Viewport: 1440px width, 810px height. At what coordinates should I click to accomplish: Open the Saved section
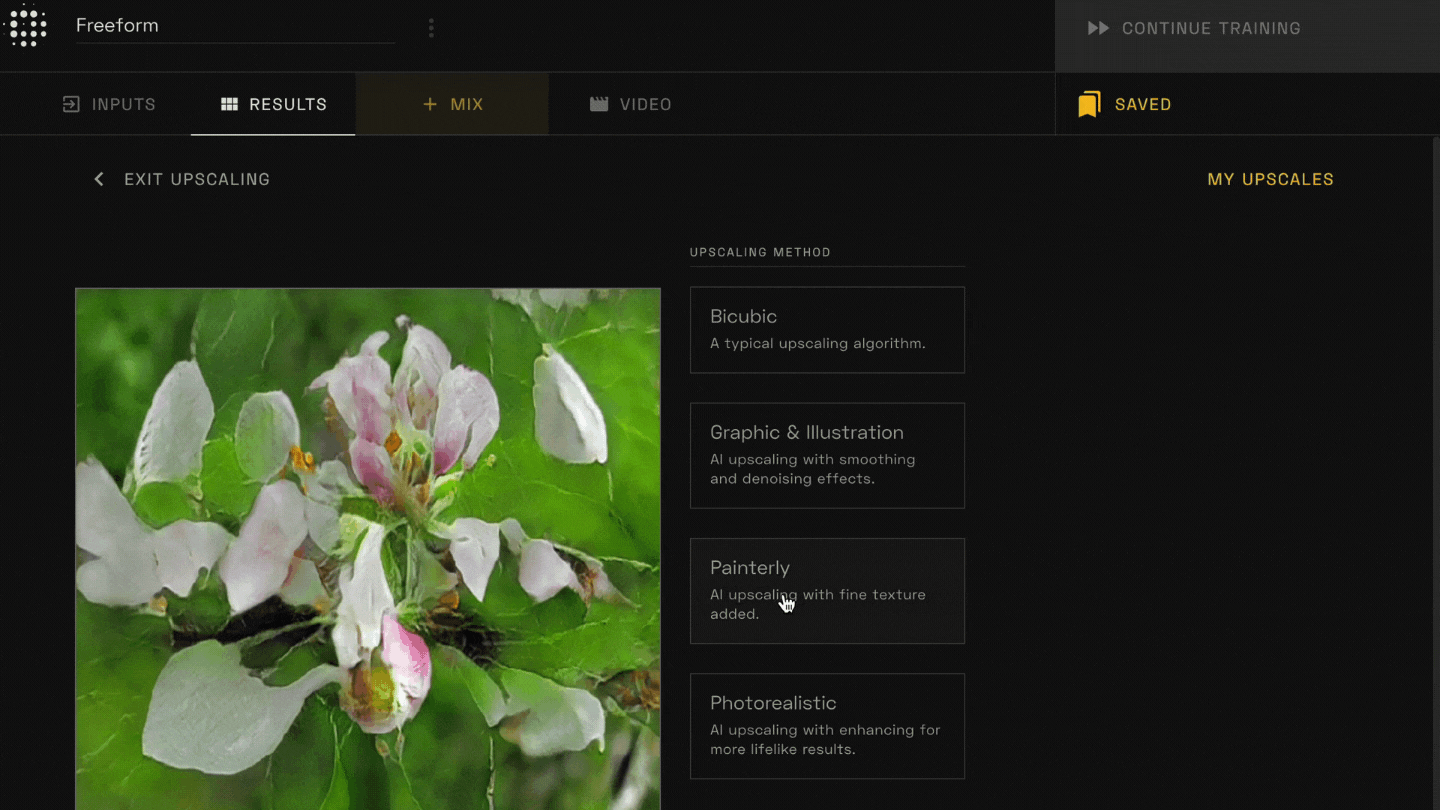pyautogui.click(x=1125, y=104)
